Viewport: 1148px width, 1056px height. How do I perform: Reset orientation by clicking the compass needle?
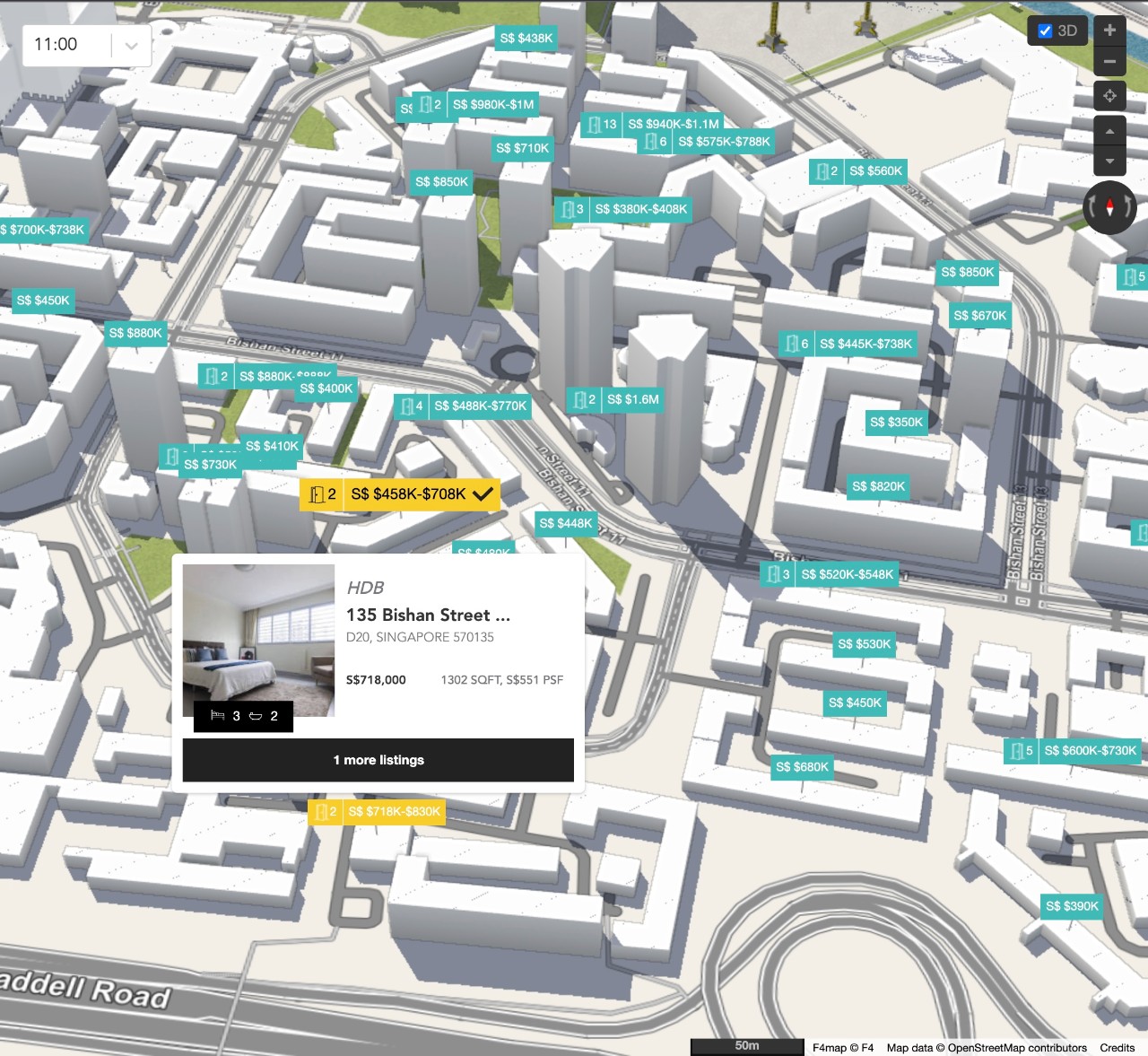coord(1109,206)
